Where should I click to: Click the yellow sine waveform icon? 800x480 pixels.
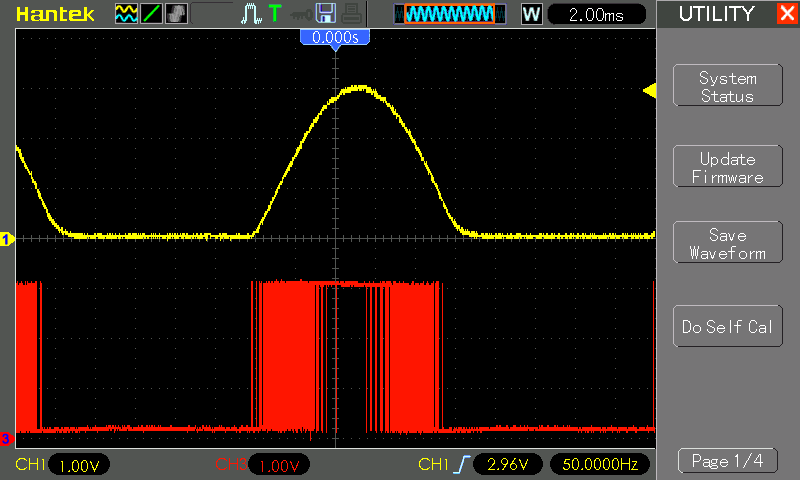127,14
